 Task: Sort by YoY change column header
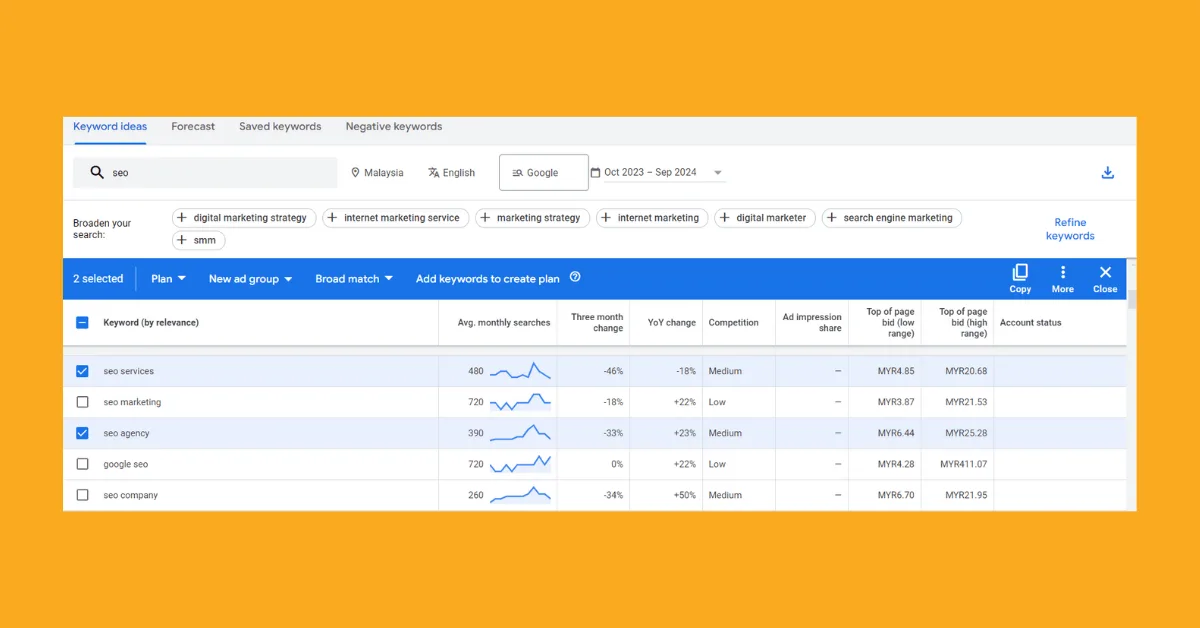click(672, 323)
